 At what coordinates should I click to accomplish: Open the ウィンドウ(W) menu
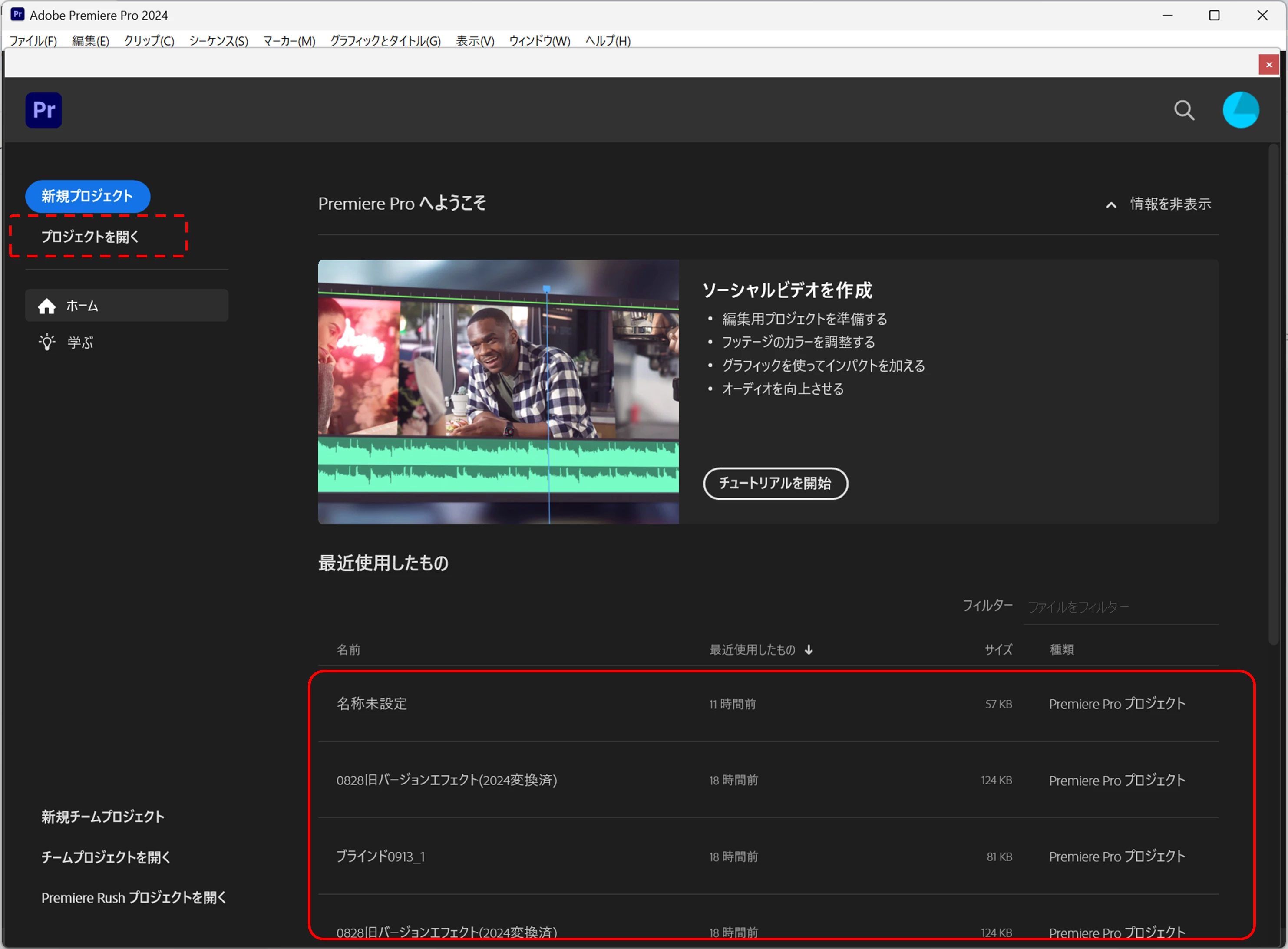[x=539, y=41]
